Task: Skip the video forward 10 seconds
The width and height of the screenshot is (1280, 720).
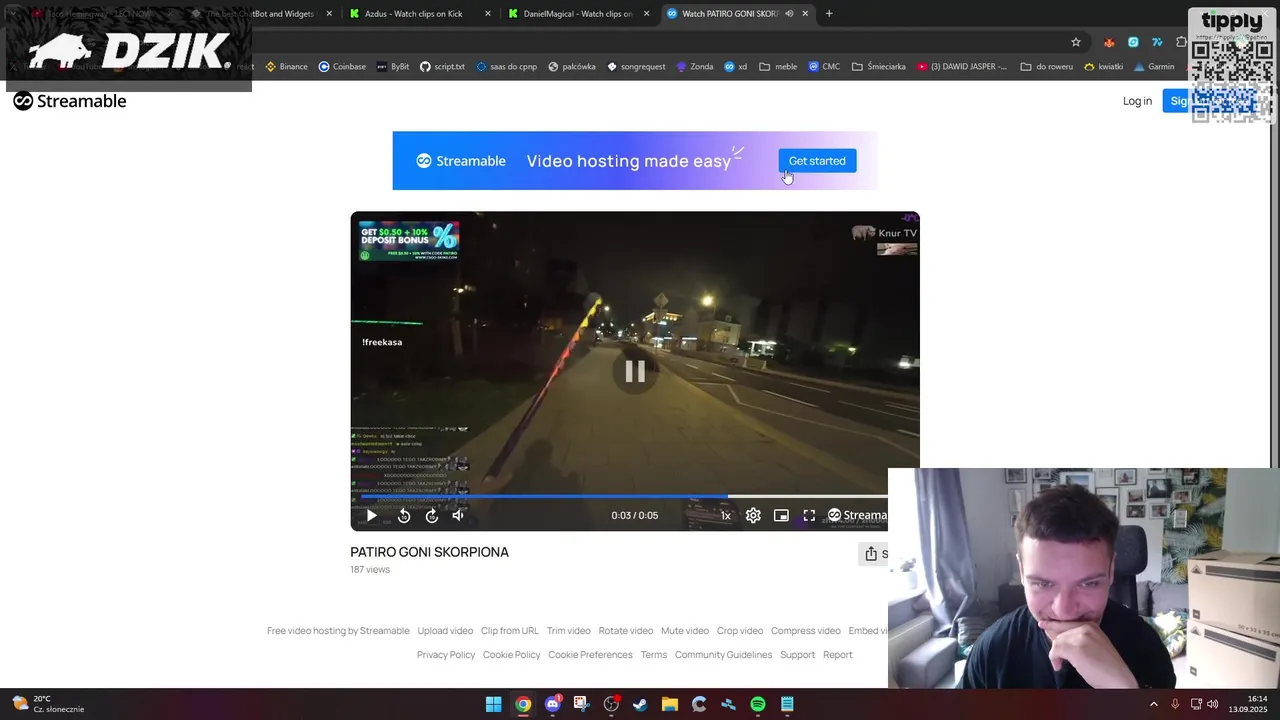Action: [x=432, y=516]
